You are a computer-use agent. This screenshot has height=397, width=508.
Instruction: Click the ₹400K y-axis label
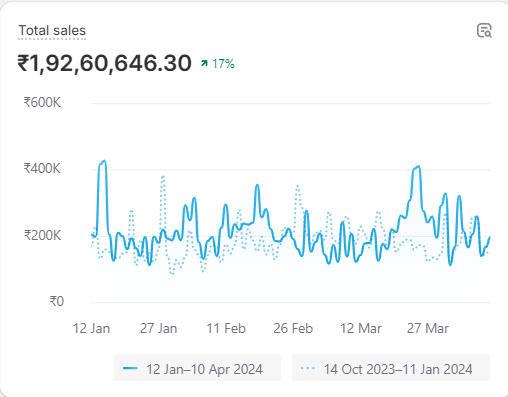click(42, 168)
